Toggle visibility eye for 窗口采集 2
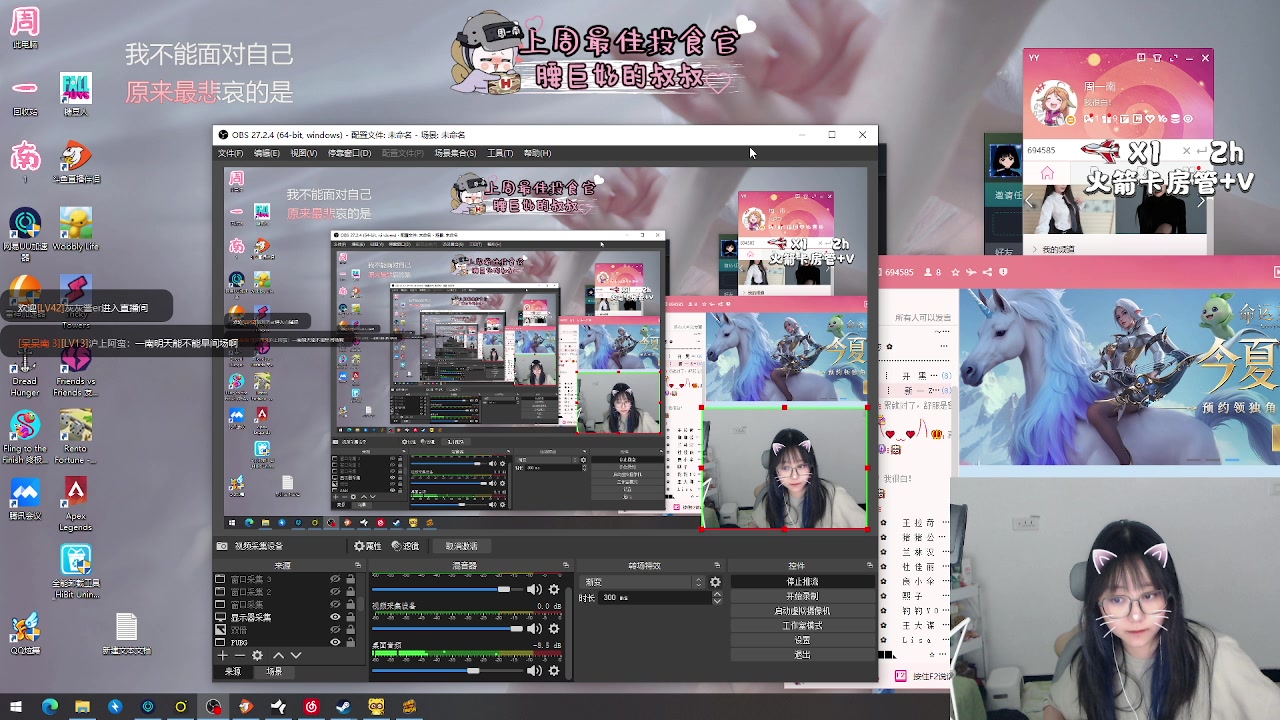The width and height of the screenshot is (1280, 720). pyautogui.click(x=335, y=592)
